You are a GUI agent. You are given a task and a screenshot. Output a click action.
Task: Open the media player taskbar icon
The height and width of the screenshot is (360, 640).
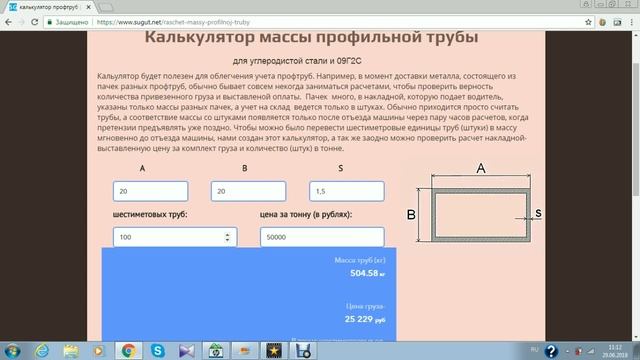pyautogui.click(x=98, y=351)
